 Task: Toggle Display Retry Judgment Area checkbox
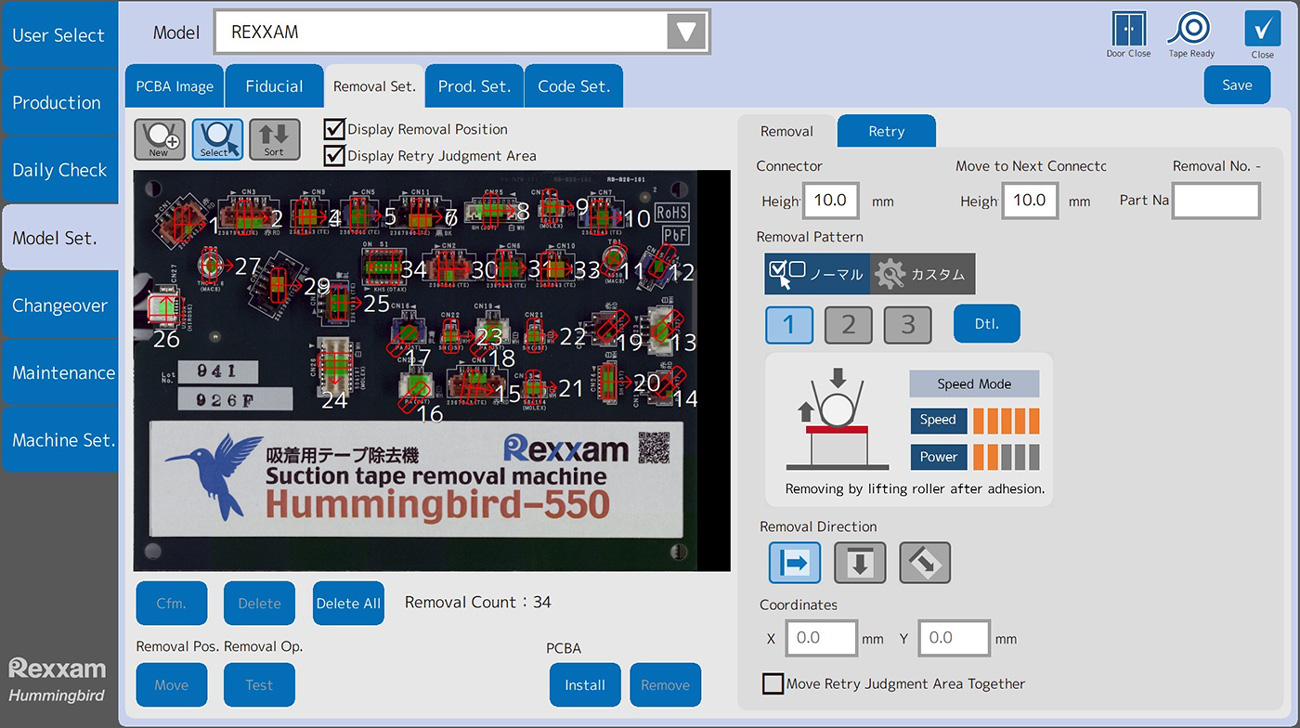click(x=335, y=156)
